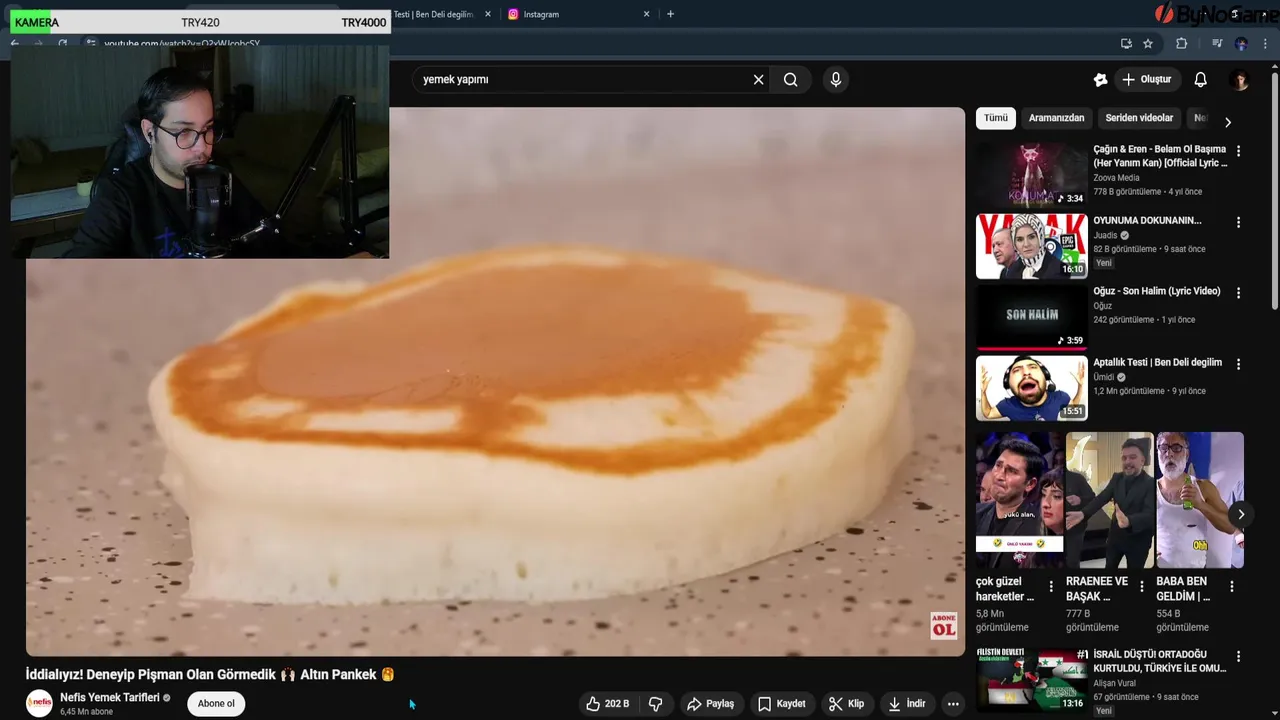1280x720 pixels.
Task: Open the Chrome three-dot menu
Action: 1266,43
